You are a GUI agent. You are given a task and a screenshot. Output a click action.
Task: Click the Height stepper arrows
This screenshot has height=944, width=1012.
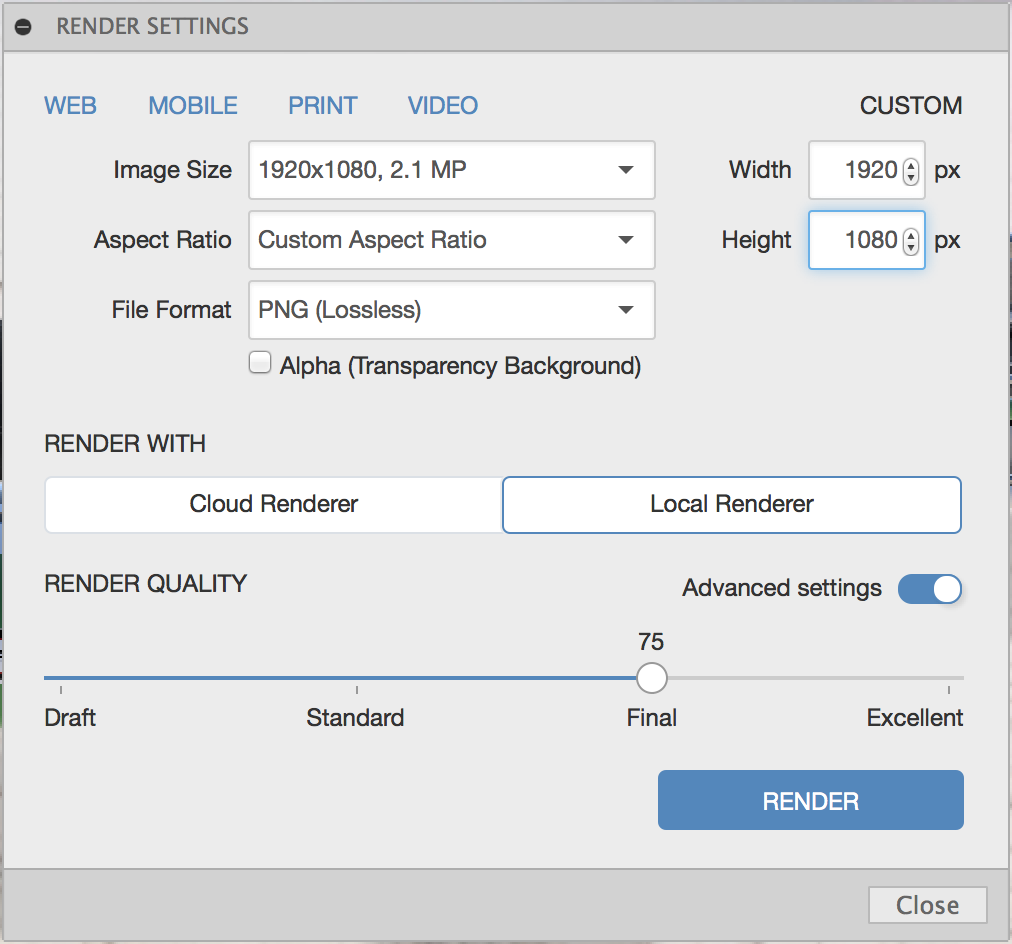click(910, 241)
